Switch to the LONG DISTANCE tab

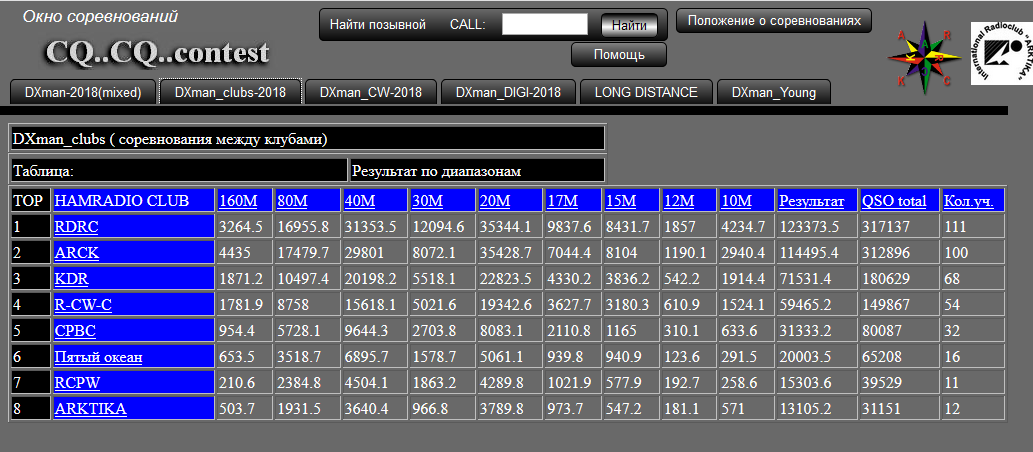point(646,92)
